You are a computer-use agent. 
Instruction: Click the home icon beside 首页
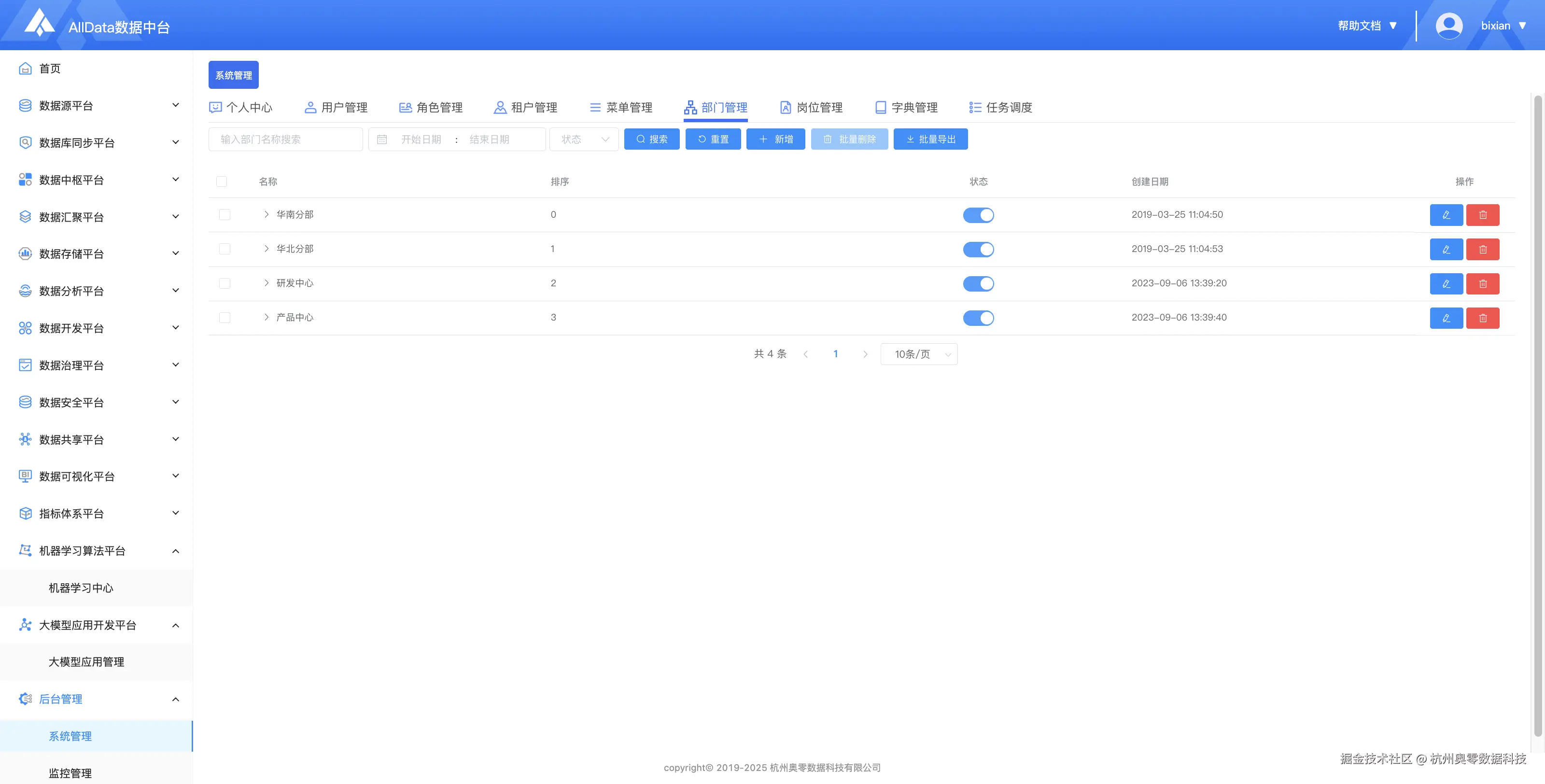tap(25, 69)
